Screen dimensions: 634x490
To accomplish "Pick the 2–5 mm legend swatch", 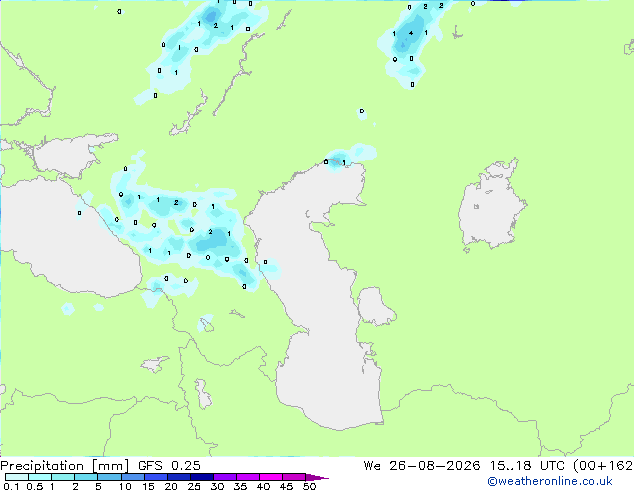I will point(86,477).
